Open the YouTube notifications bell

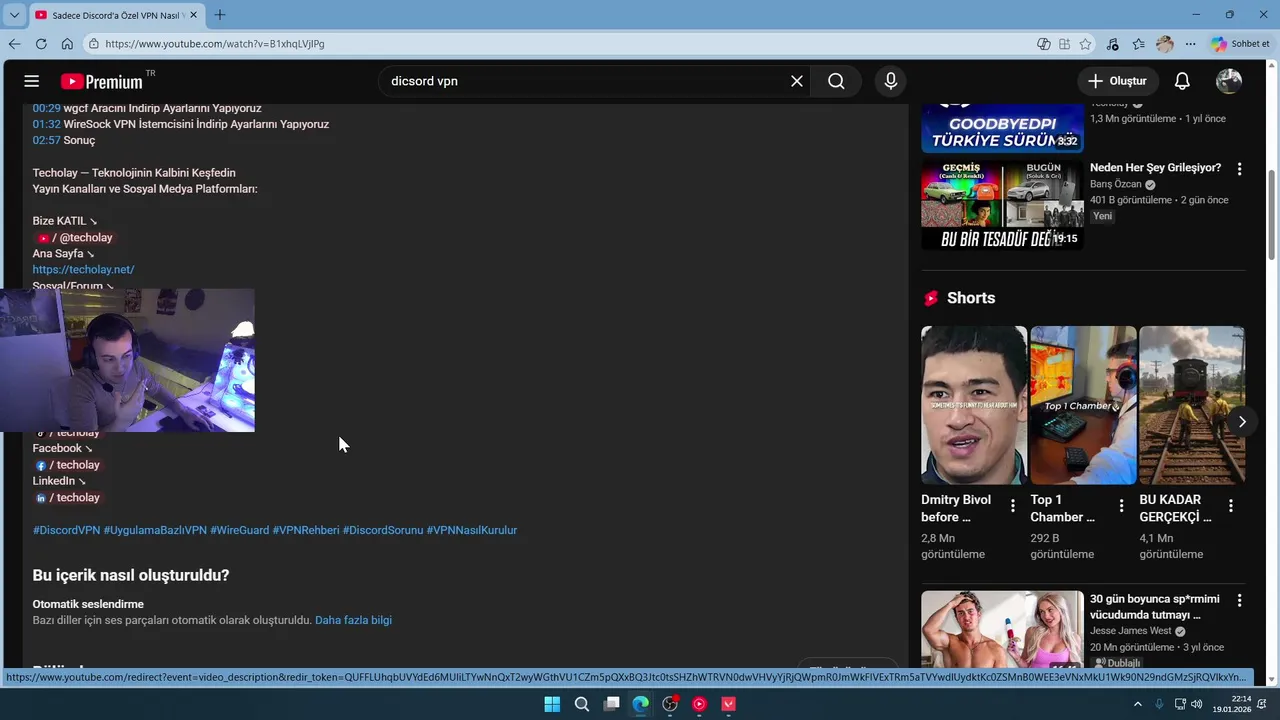pyautogui.click(x=1182, y=81)
